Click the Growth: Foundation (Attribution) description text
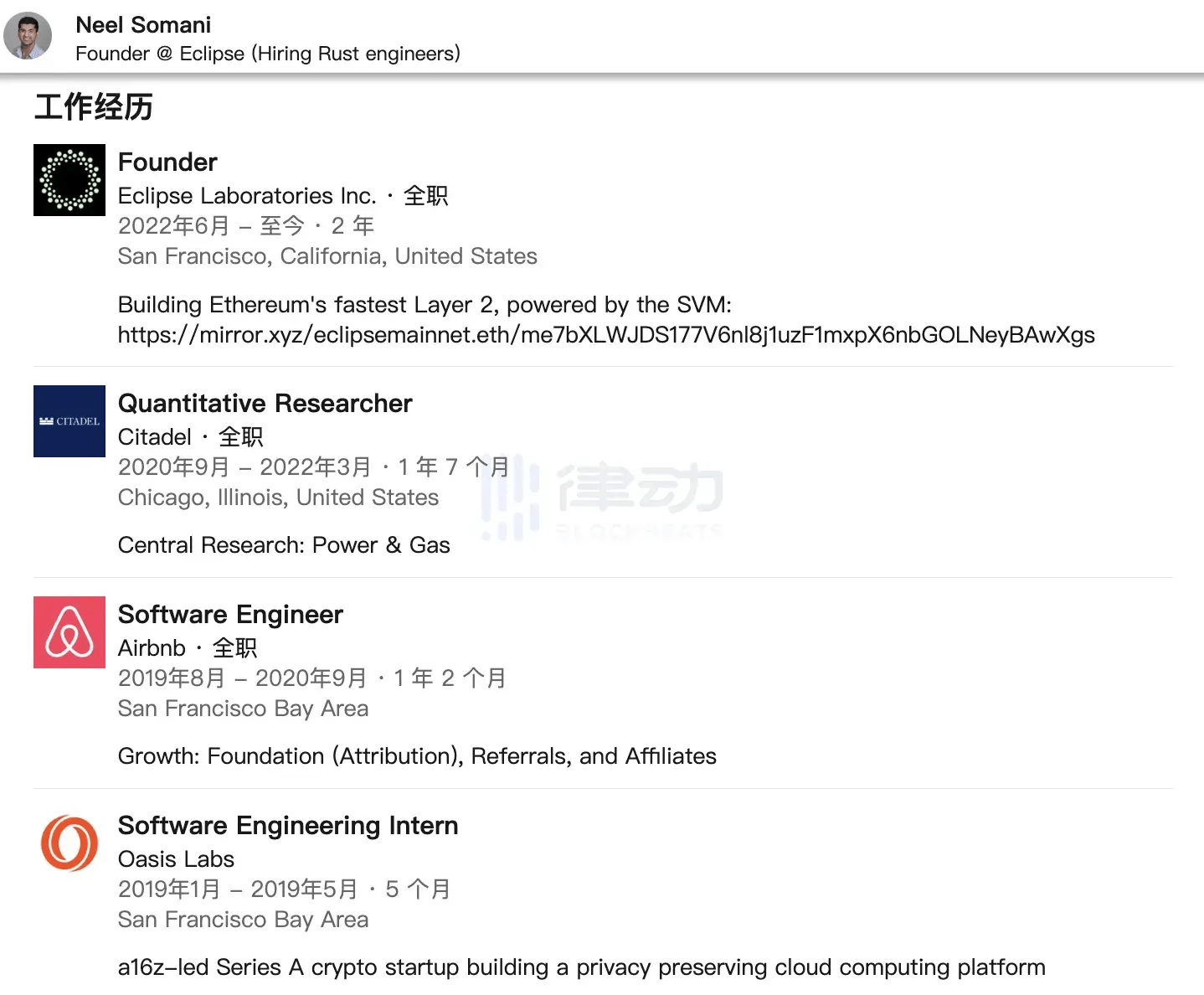 tap(417, 756)
